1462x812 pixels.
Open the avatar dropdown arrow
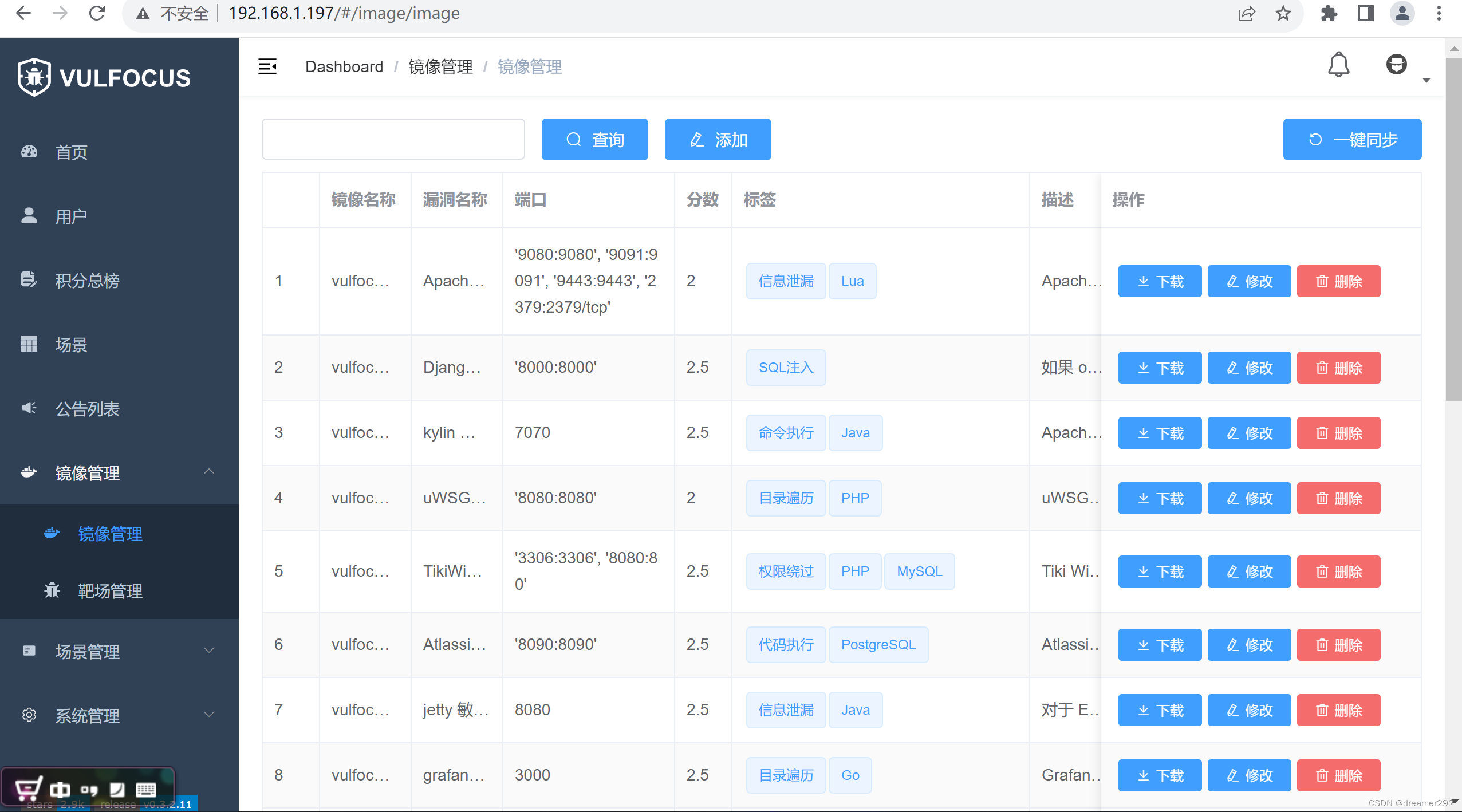(1426, 81)
